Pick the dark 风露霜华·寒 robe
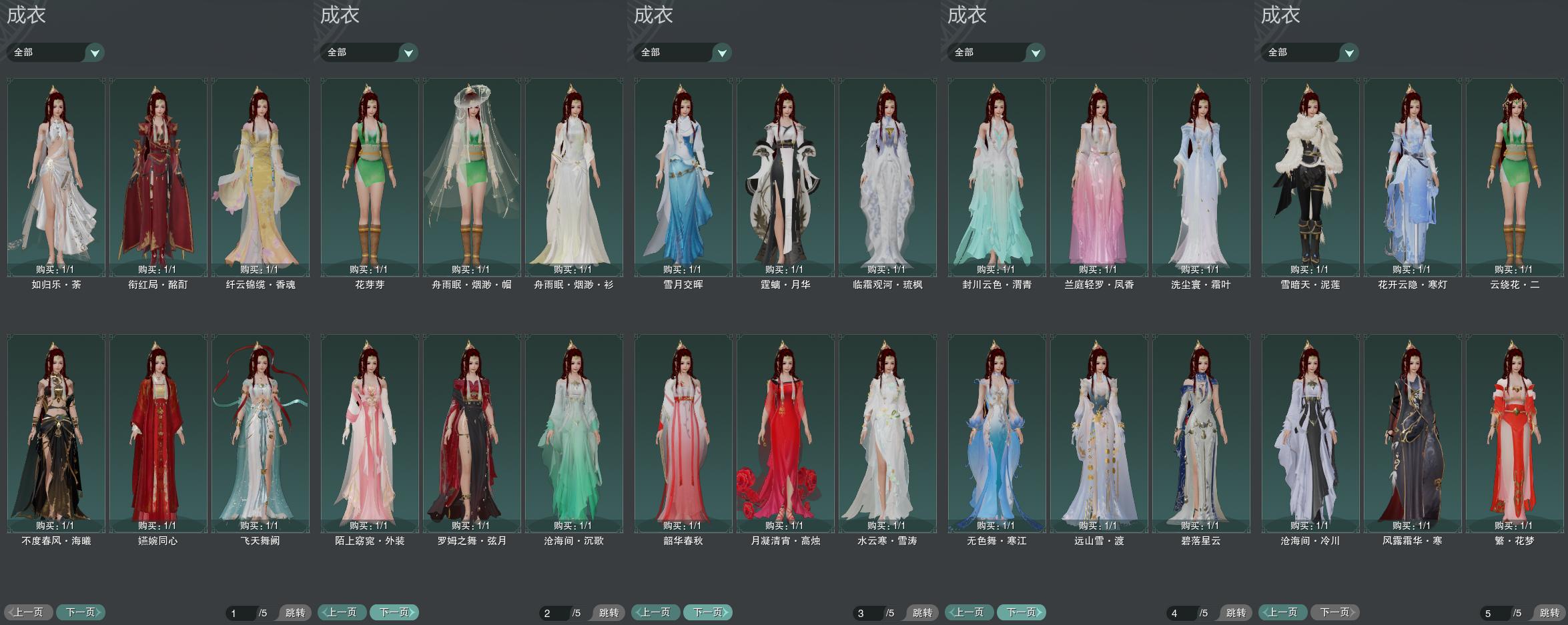The width and height of the screenshot is (1568, 625). 1413,433
